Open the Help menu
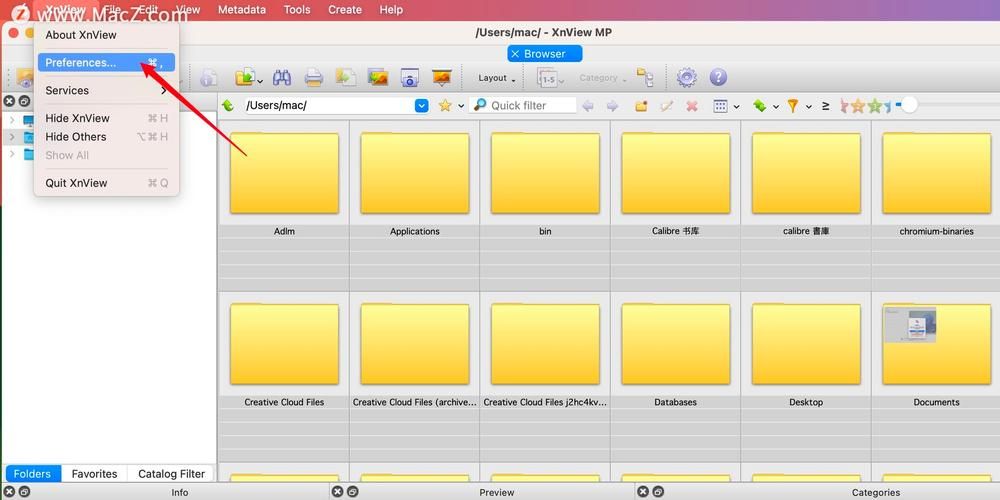The width and height of the screenshot is (1000, 500). 391,10
